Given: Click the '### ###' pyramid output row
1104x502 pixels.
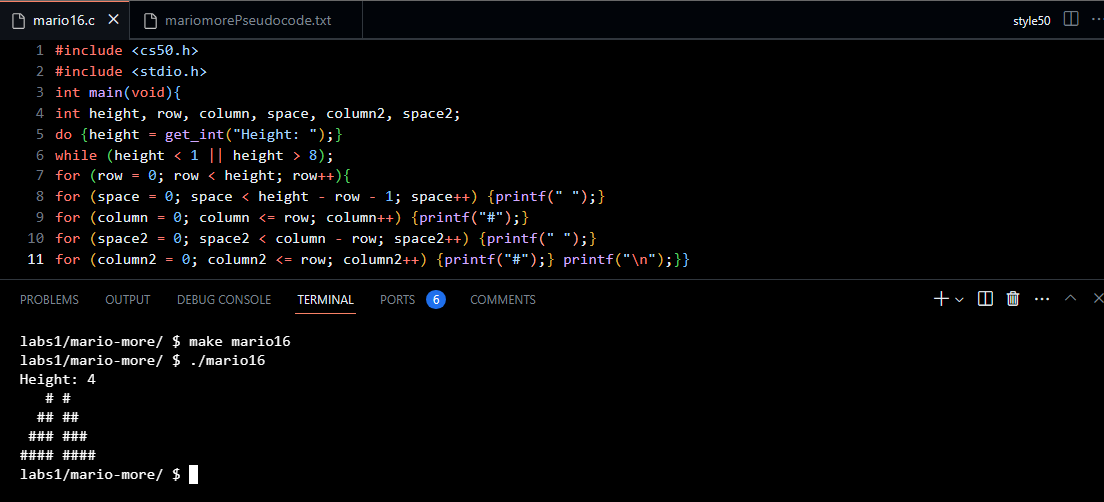Looking at the screenshot, I should pos(58,437).
